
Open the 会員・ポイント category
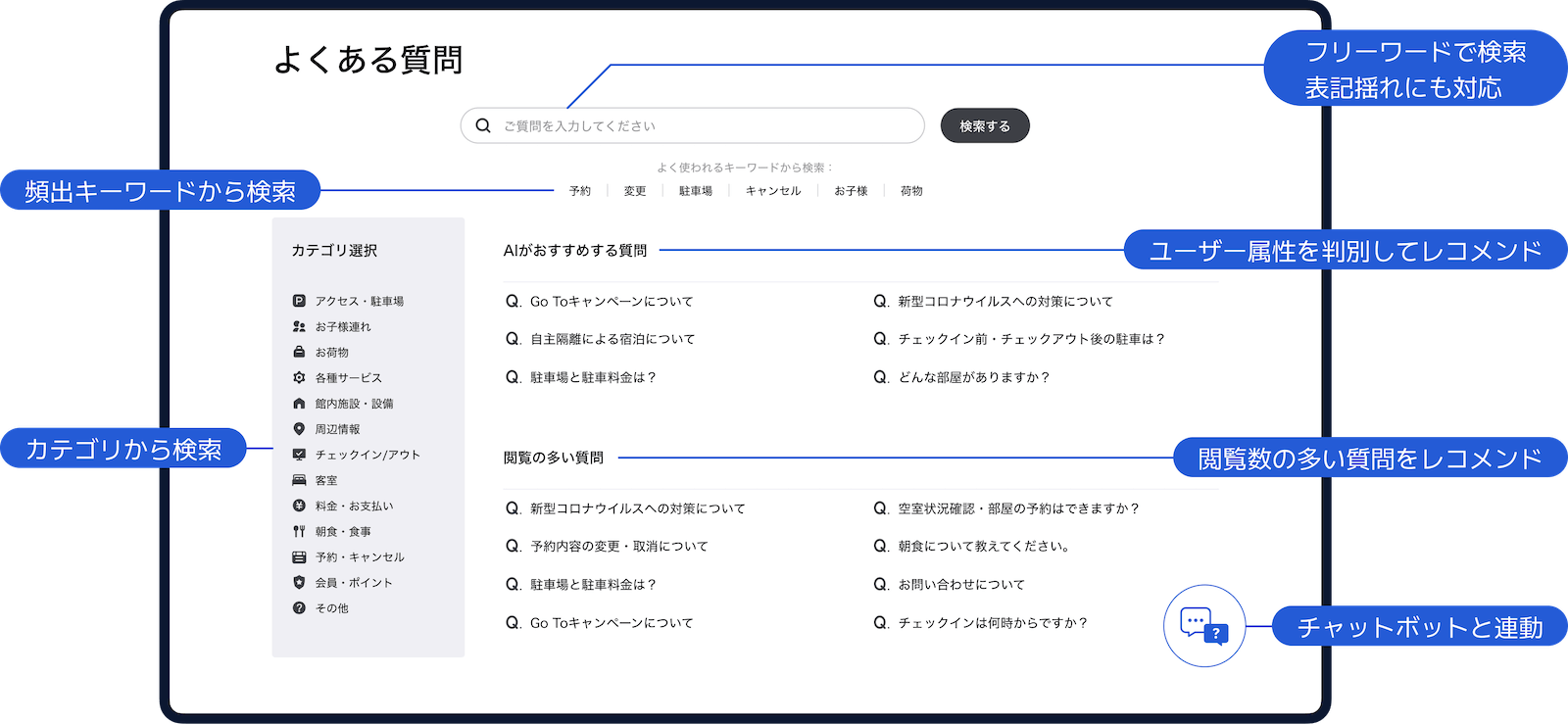pos(354,582)
